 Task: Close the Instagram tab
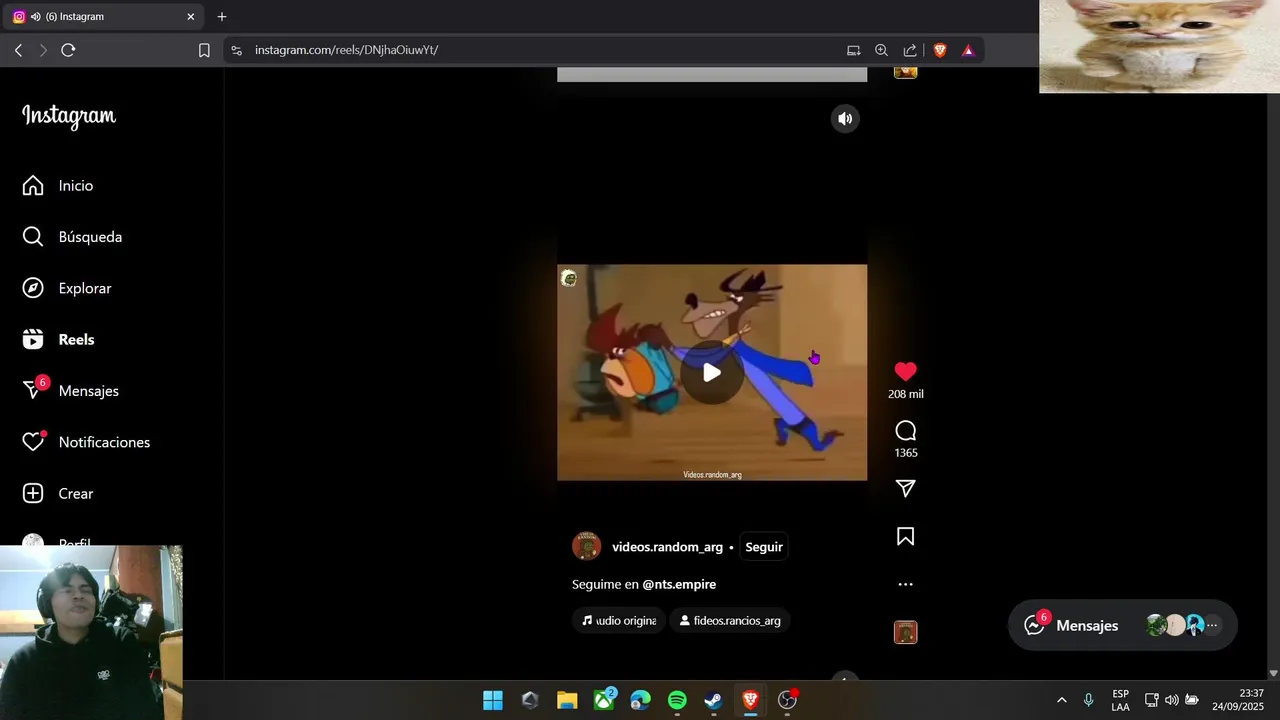coord(190,17)
